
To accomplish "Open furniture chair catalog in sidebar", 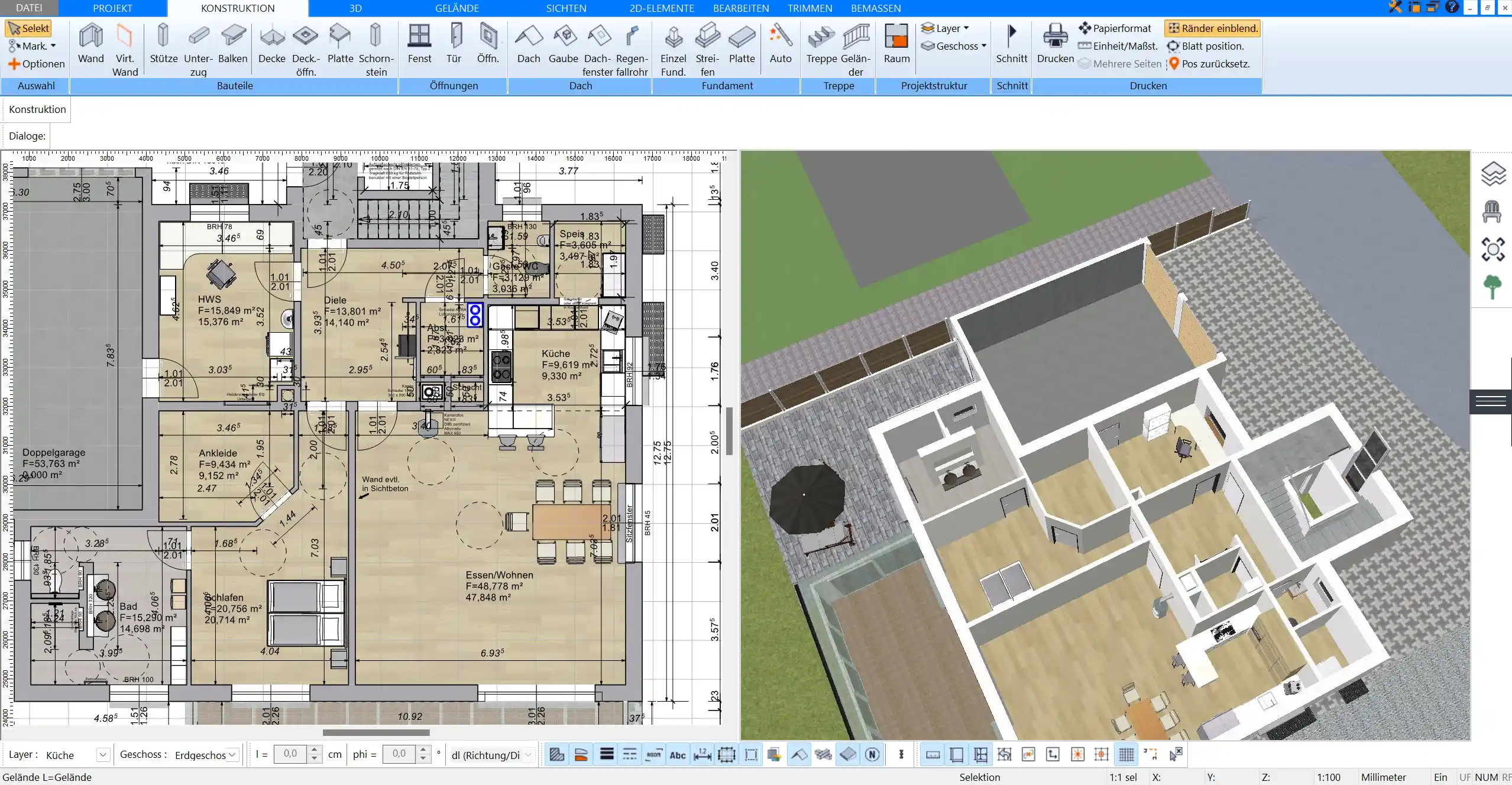I will [x=1492, y=211].
